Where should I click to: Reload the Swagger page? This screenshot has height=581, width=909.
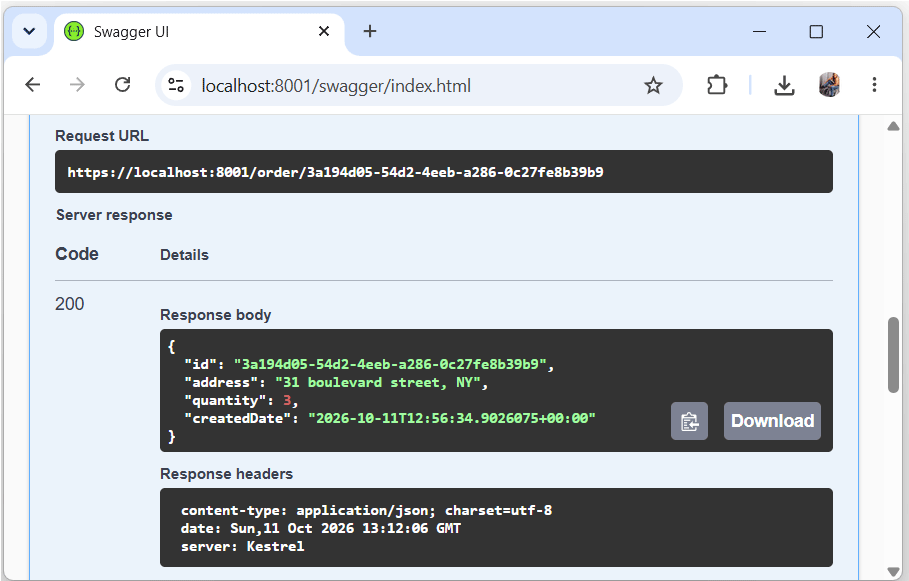click(122, 85)
